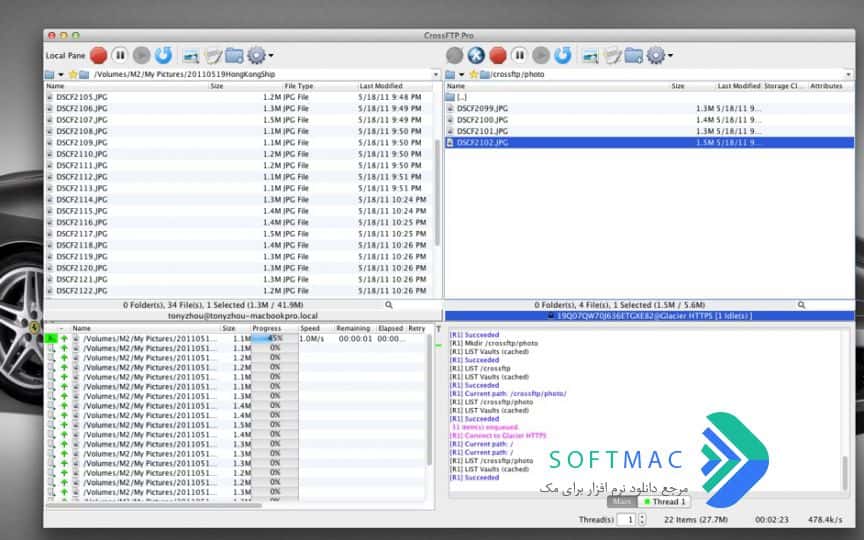This screenshot has height=540, width=864.
Task: Select highlighted remote file DSCF2102.JPG
Action: (649, 143)
